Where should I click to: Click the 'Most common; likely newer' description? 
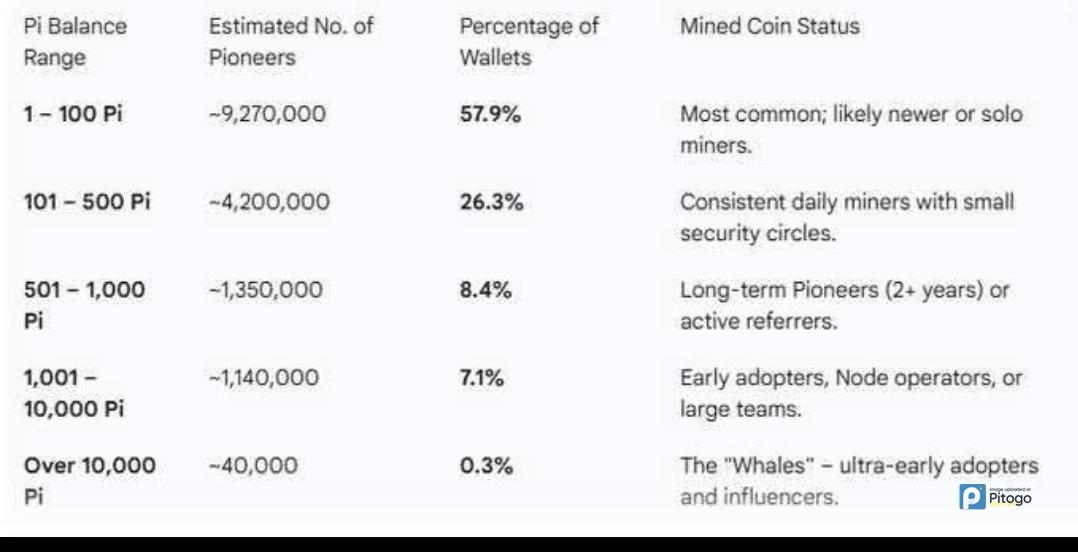click(x=851, y=130)
